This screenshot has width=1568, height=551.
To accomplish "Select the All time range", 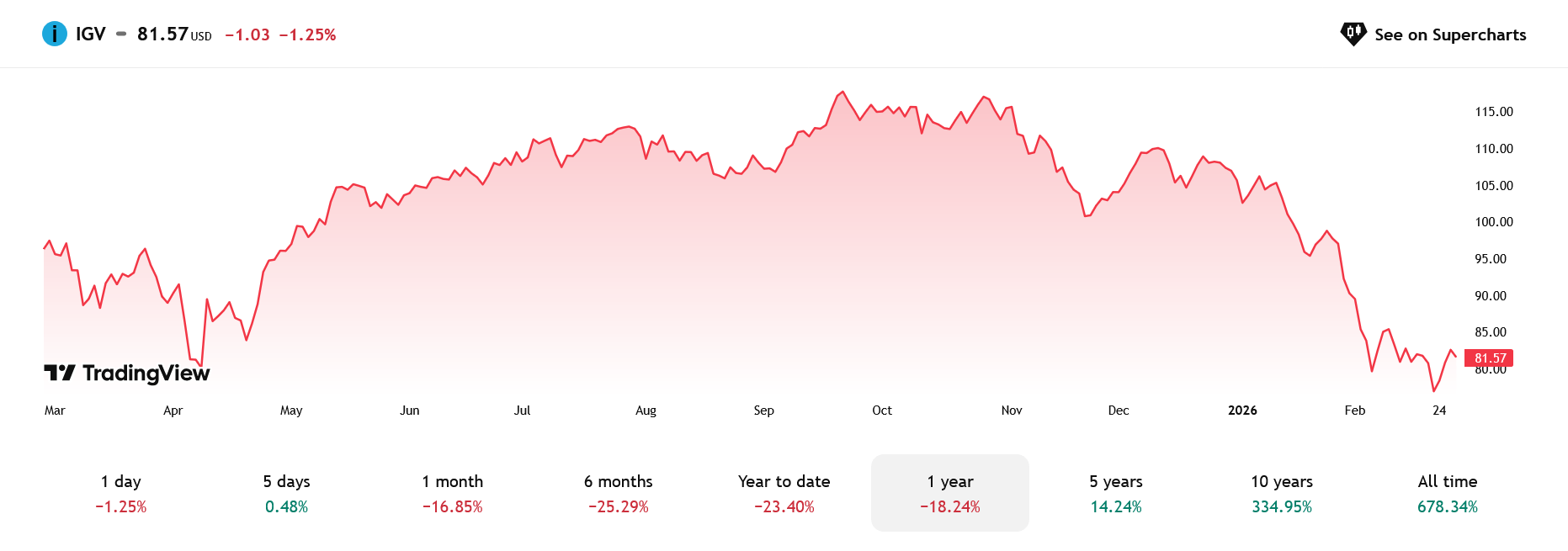I will [1448, 493].
